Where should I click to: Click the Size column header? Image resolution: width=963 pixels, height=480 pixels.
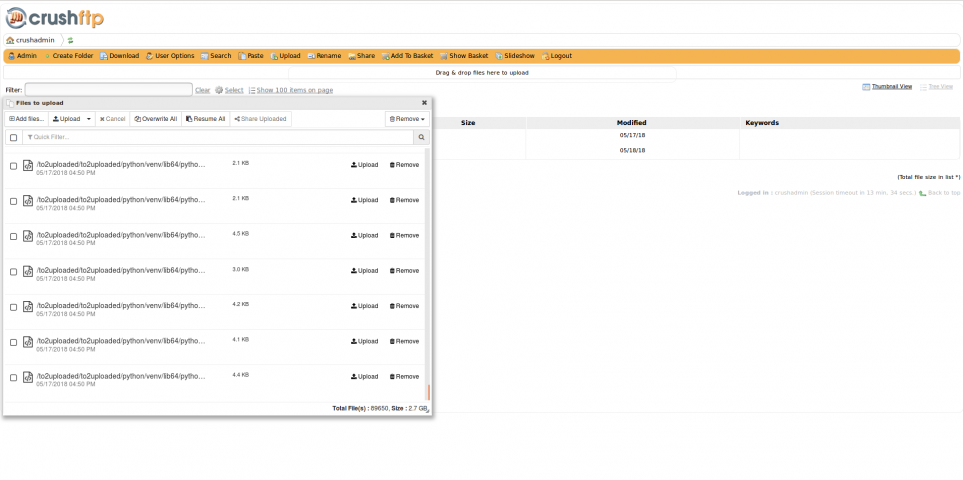click(468, 123)
